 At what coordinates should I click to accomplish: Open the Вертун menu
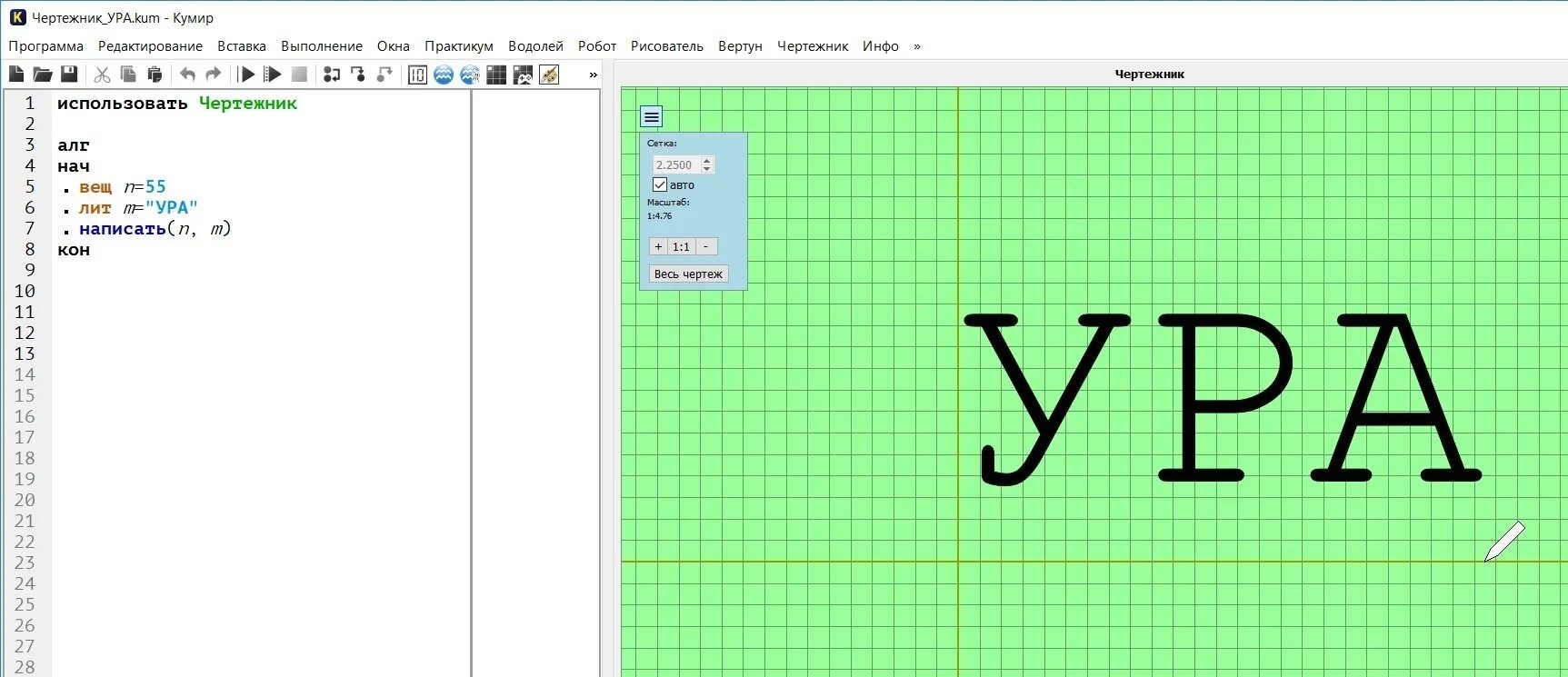[x=740, y=46]
